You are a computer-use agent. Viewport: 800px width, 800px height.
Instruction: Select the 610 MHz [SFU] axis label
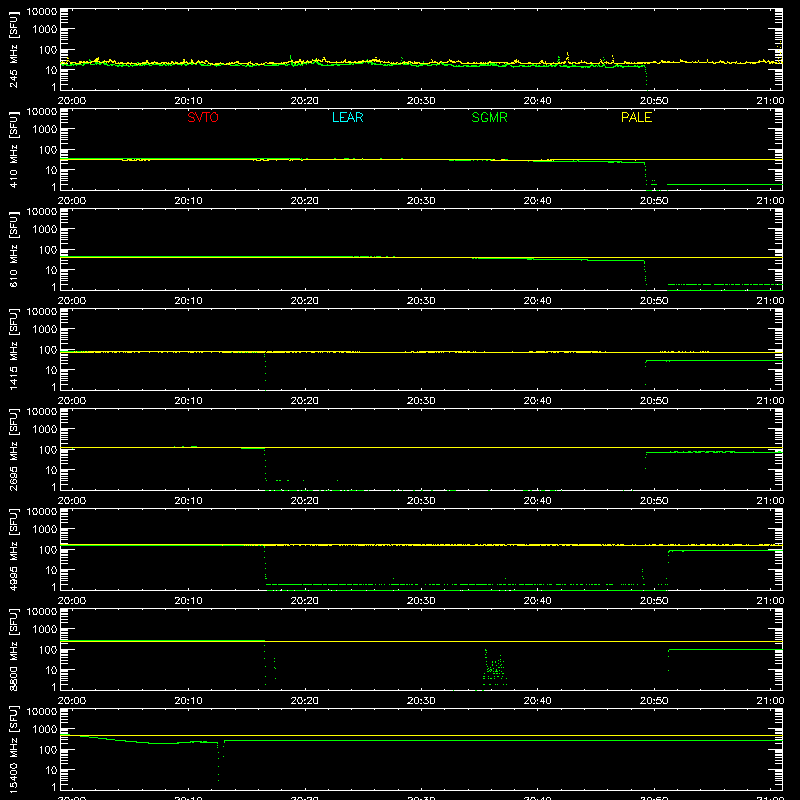pyautogui.click(x=13, y=251)
